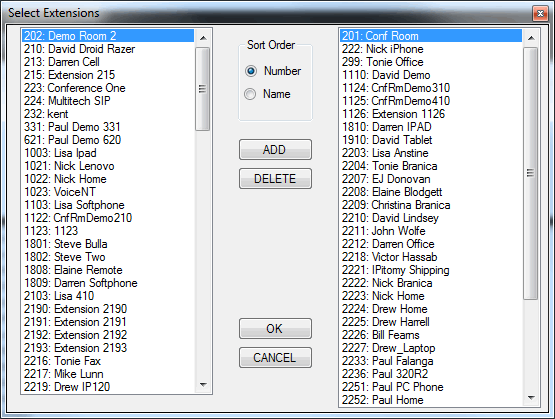Screen dimensions: 555x419
Task: Select 224: Multitech SIP
Action: [x=108, y=101]
